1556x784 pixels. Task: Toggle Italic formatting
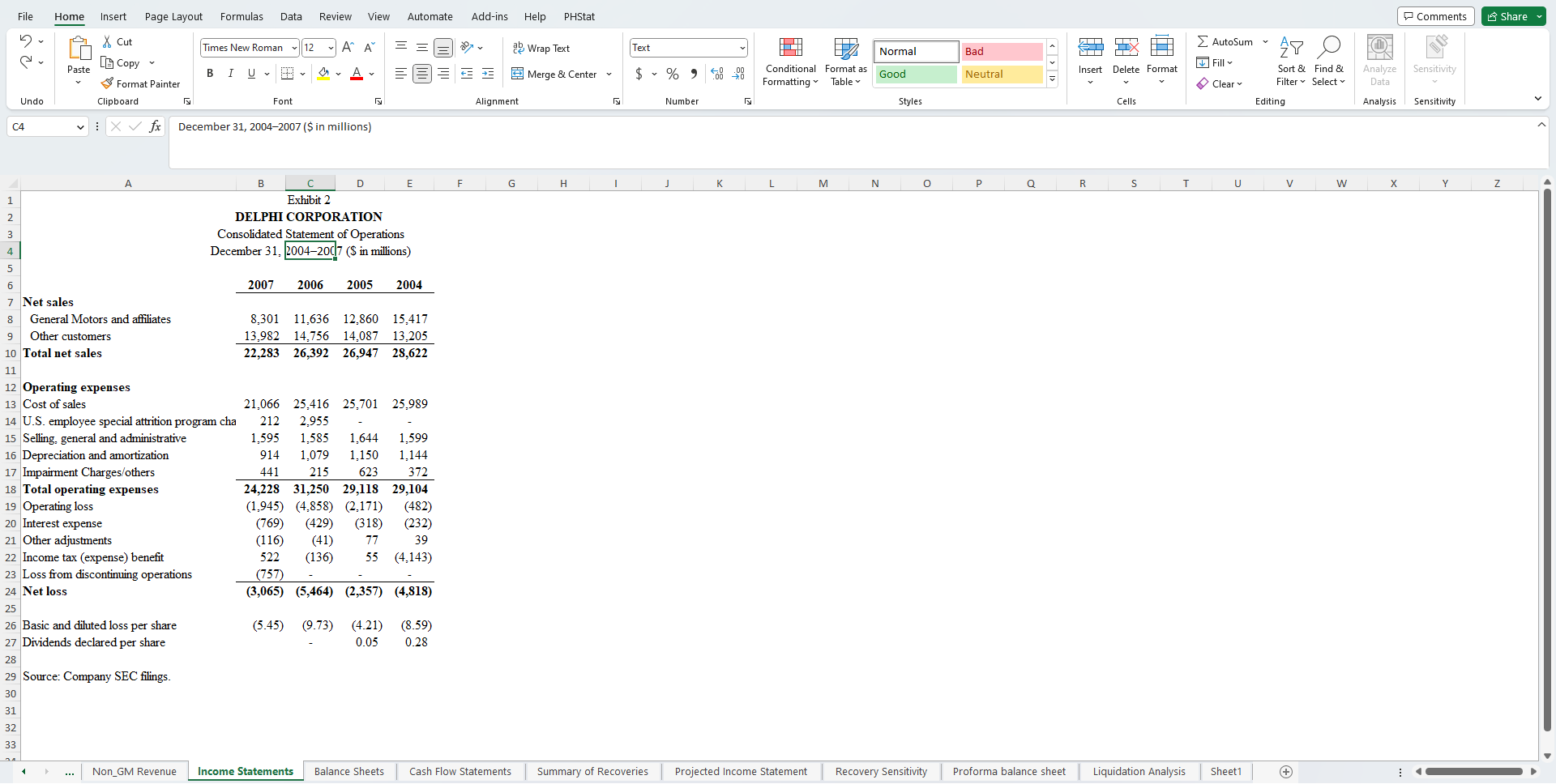231,74
